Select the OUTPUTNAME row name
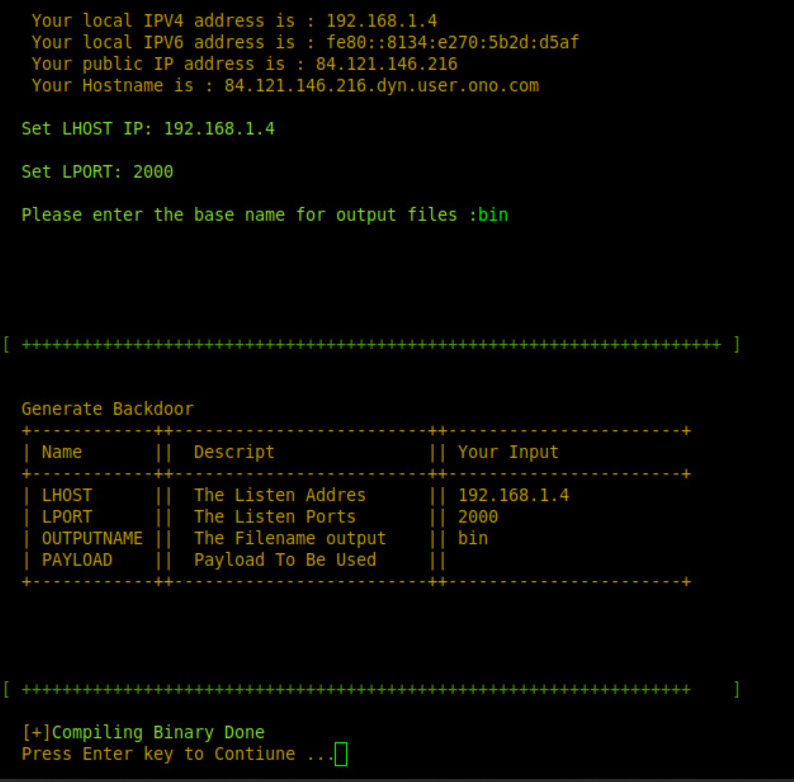The height and width of the screenshot is (782, 794). tap(92, 538)
